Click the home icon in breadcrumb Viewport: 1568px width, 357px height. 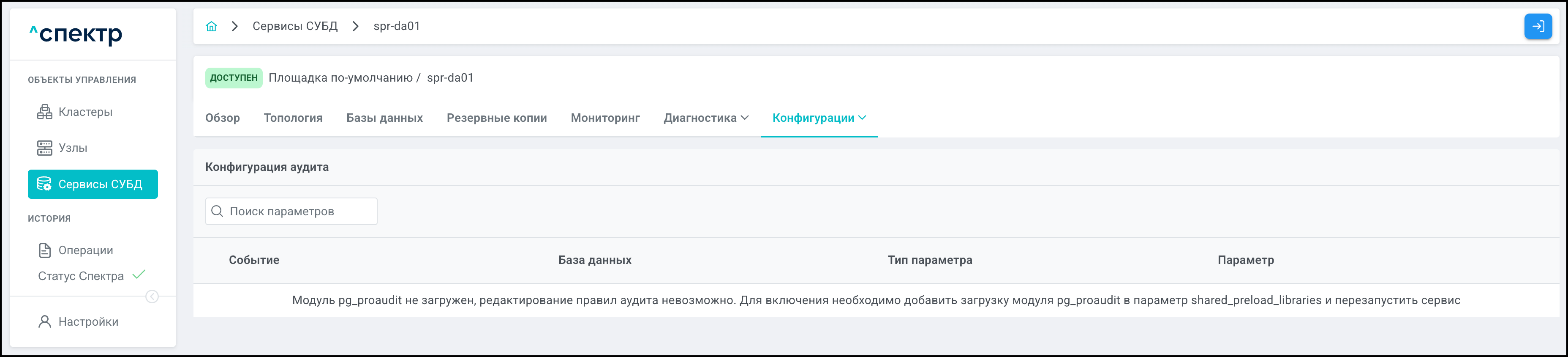[211, 26]
